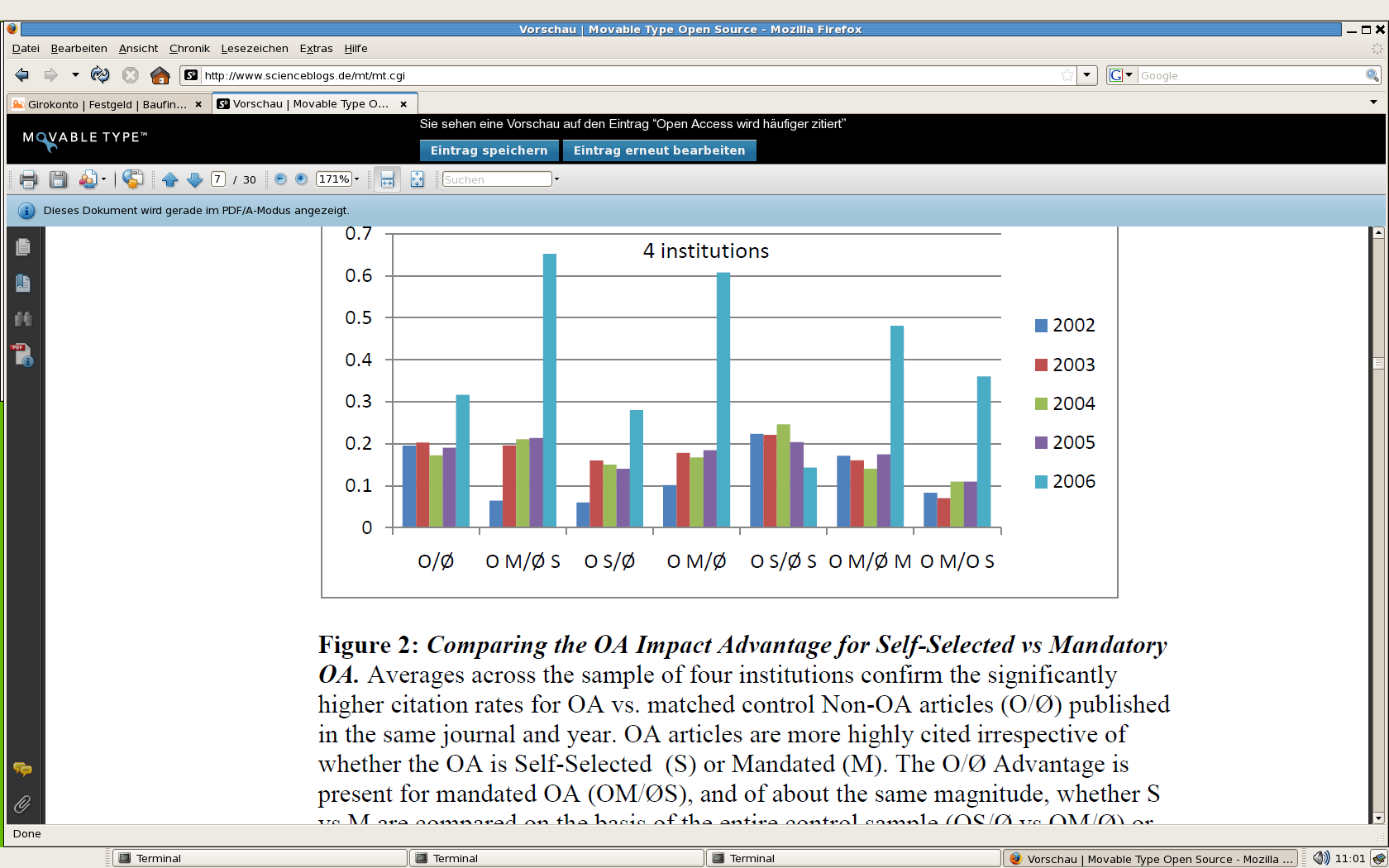Go to the previous page with the up arrow
The image size is (1389, 868).
170,179
